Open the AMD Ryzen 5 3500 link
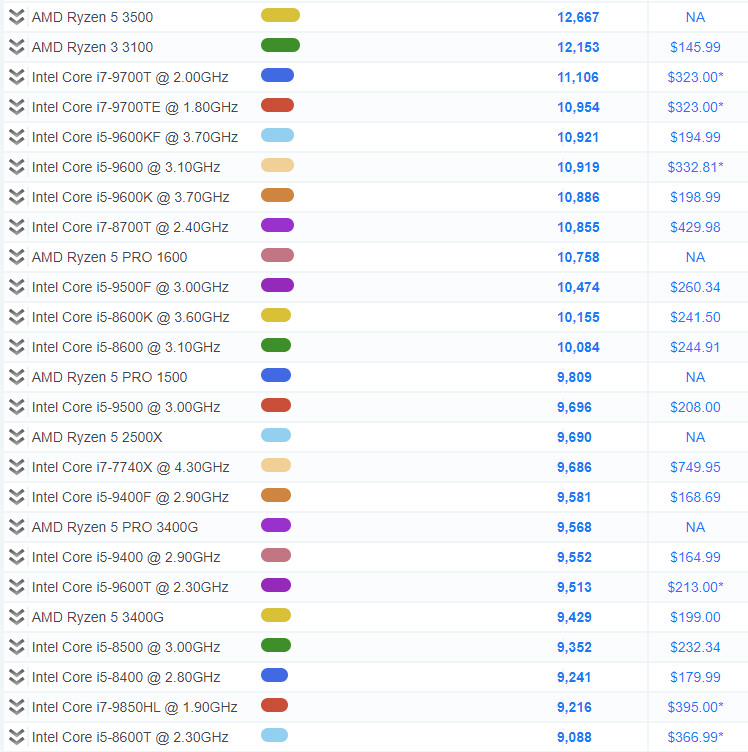Image resolution: width=748 pixels, height=752 pixels. coord(93,17)
